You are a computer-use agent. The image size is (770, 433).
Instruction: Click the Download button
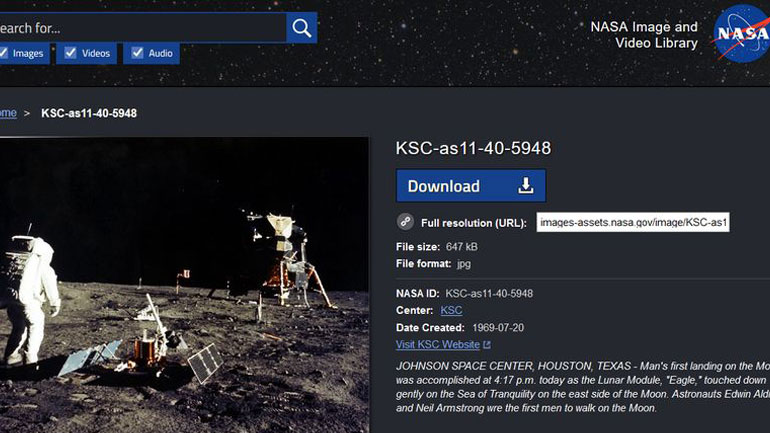471,186
